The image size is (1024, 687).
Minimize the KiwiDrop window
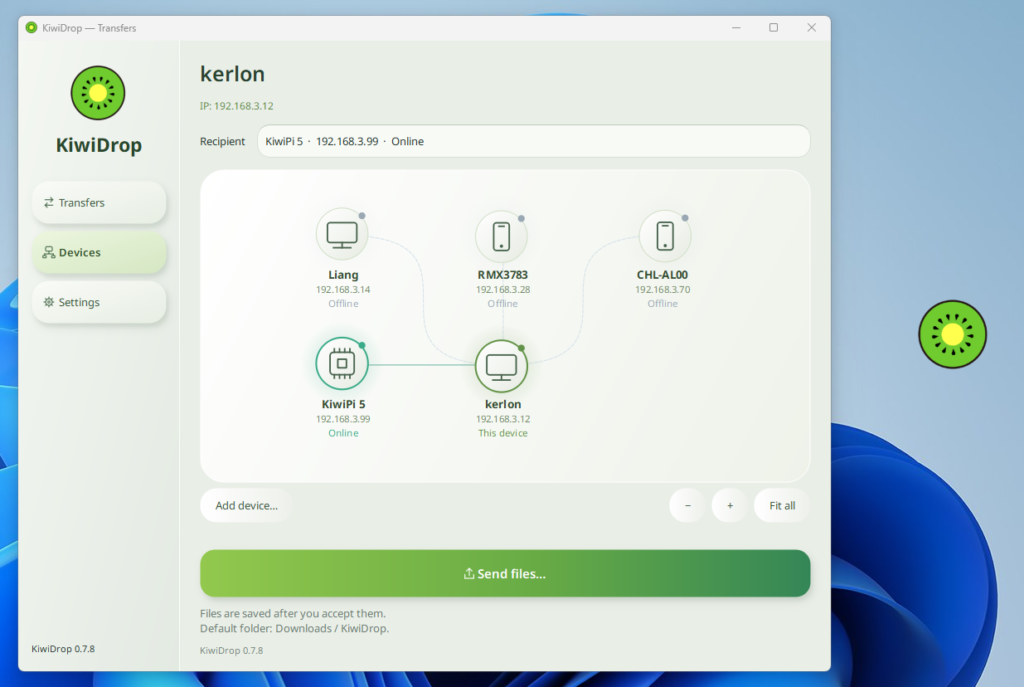(x=736, y=27)
